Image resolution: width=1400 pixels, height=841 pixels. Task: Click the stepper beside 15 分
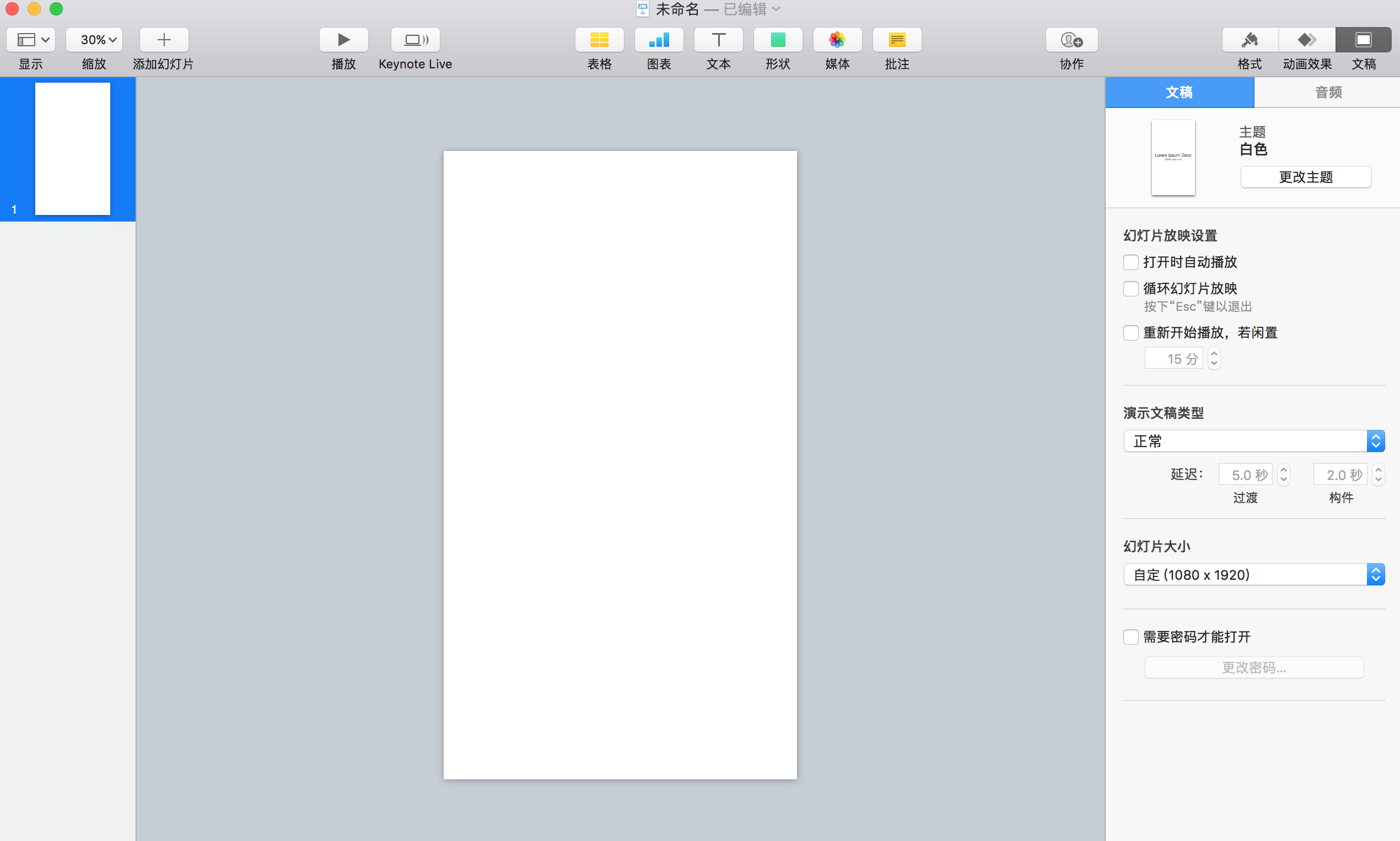coord(1214,359)
